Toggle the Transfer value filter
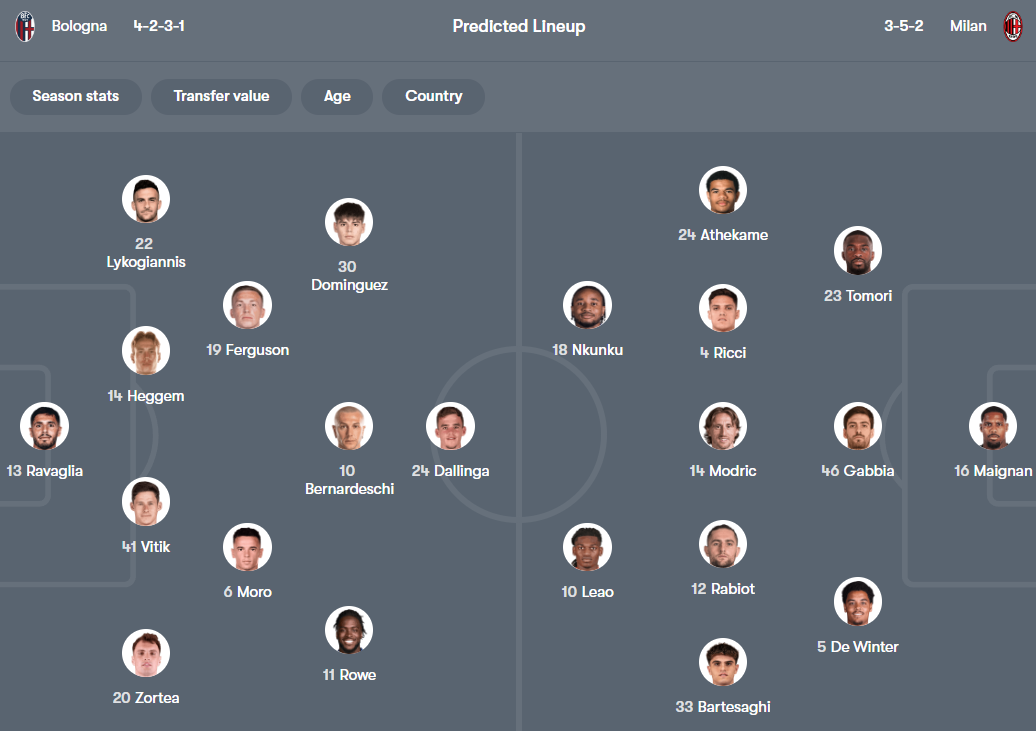 (x=221, y=97)
